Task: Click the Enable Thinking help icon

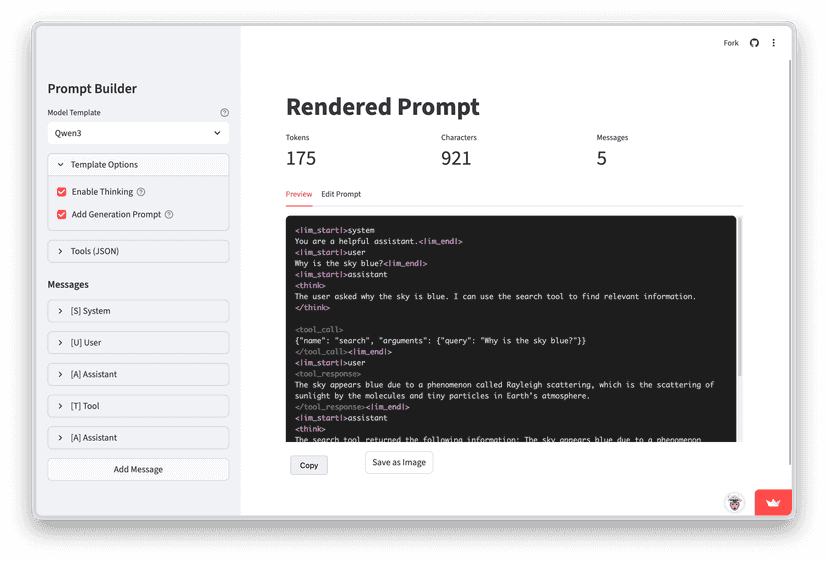Action: click(x=141, y=192)
